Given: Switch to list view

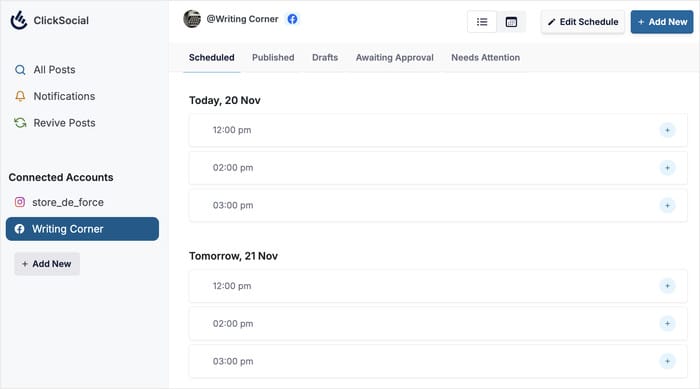Looking at the screenshot, I should (482, 22).
